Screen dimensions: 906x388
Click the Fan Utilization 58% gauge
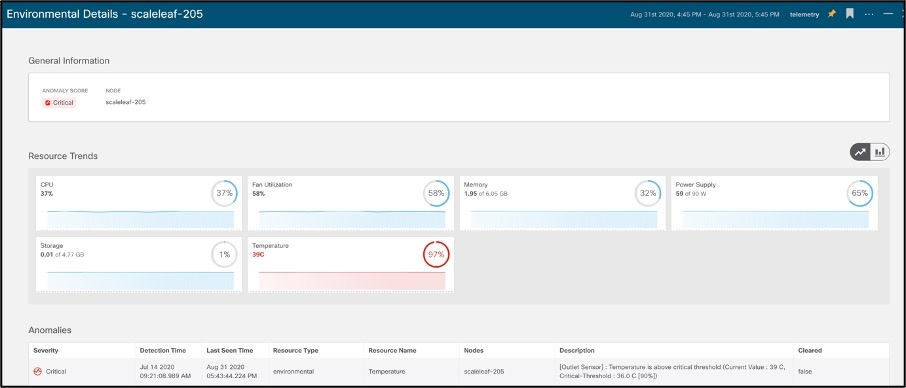coord(436,193)
